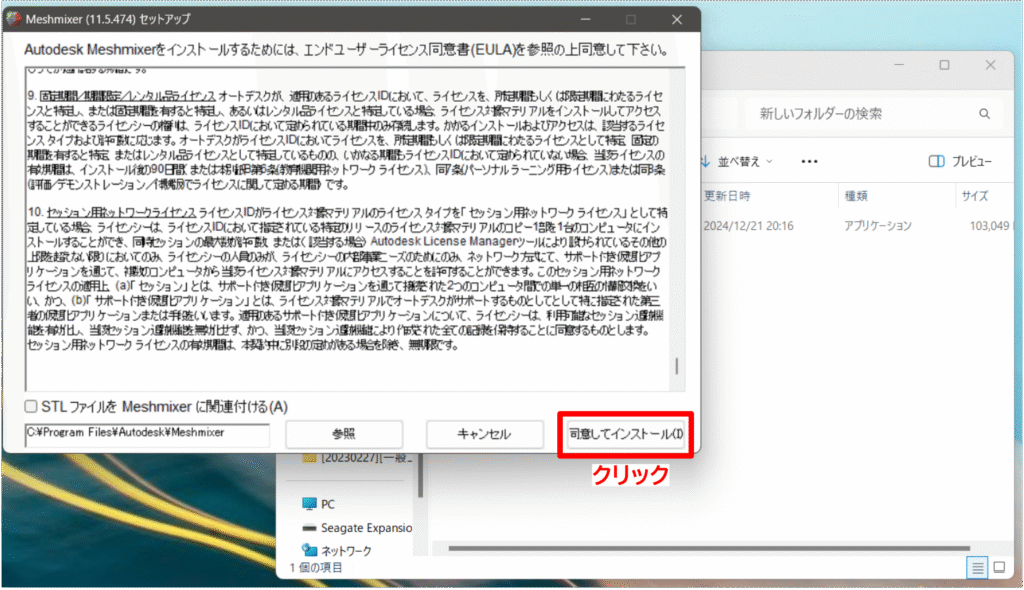1024x590 pixels.
Task: Click the horizontal scrollbar in Explorer file list
Action: [709, 548]
